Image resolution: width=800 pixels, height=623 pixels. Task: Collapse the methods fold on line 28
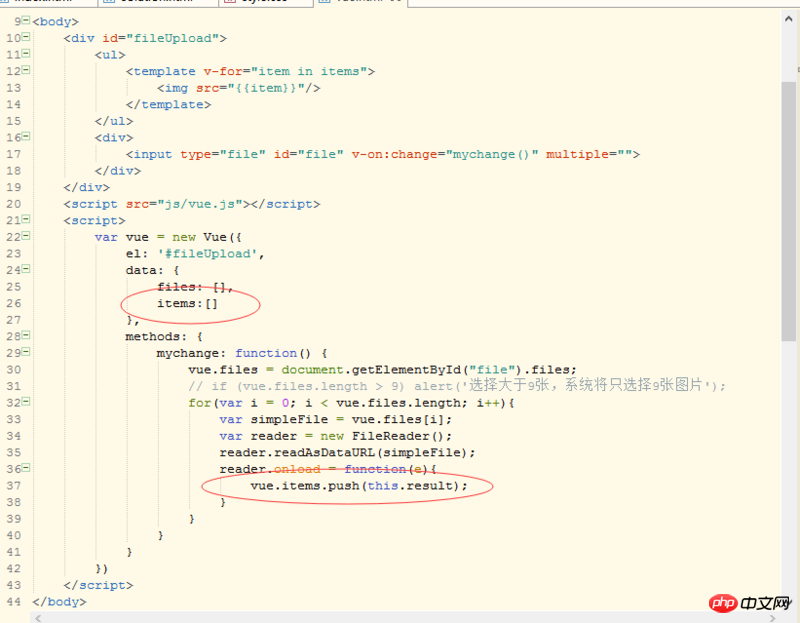(x=26, y=335)
